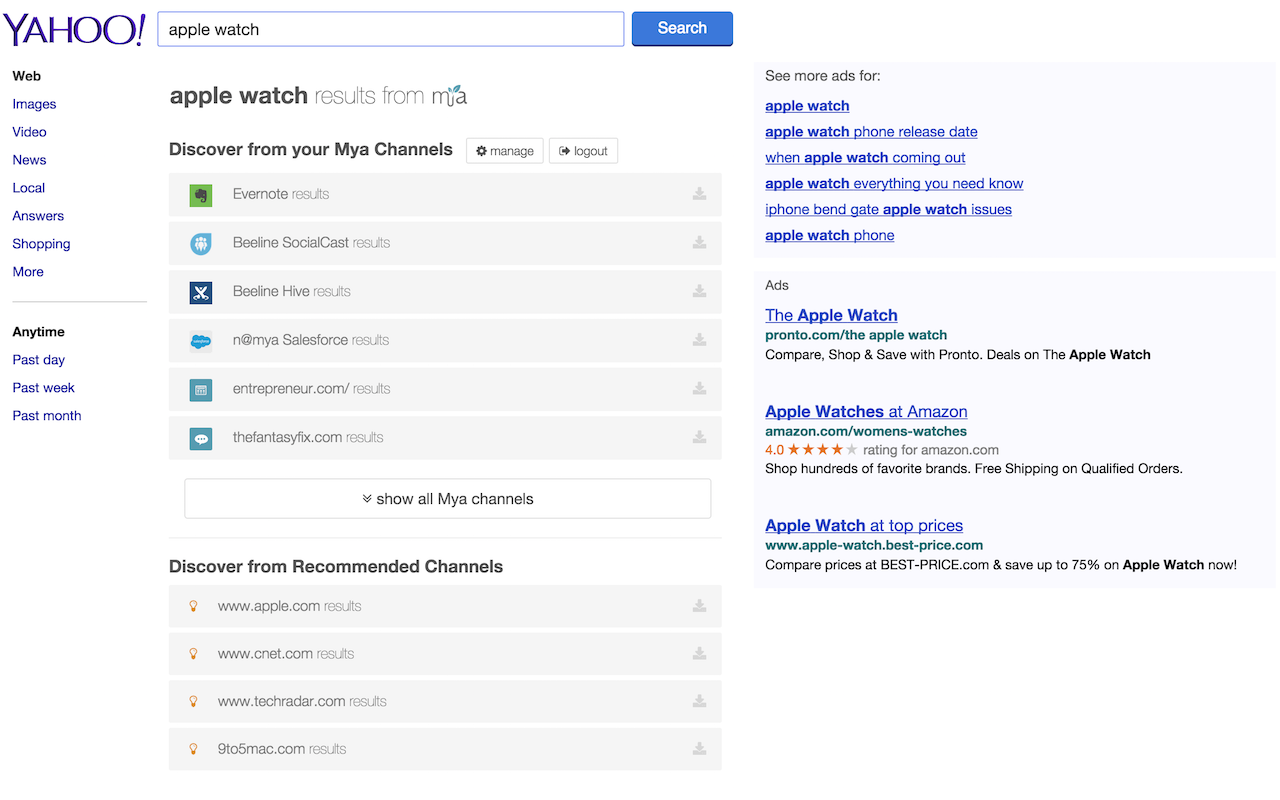This screenshot has width=1280, height=800.
Task: Open Answers search category
Action: click(x=38, y=216)
